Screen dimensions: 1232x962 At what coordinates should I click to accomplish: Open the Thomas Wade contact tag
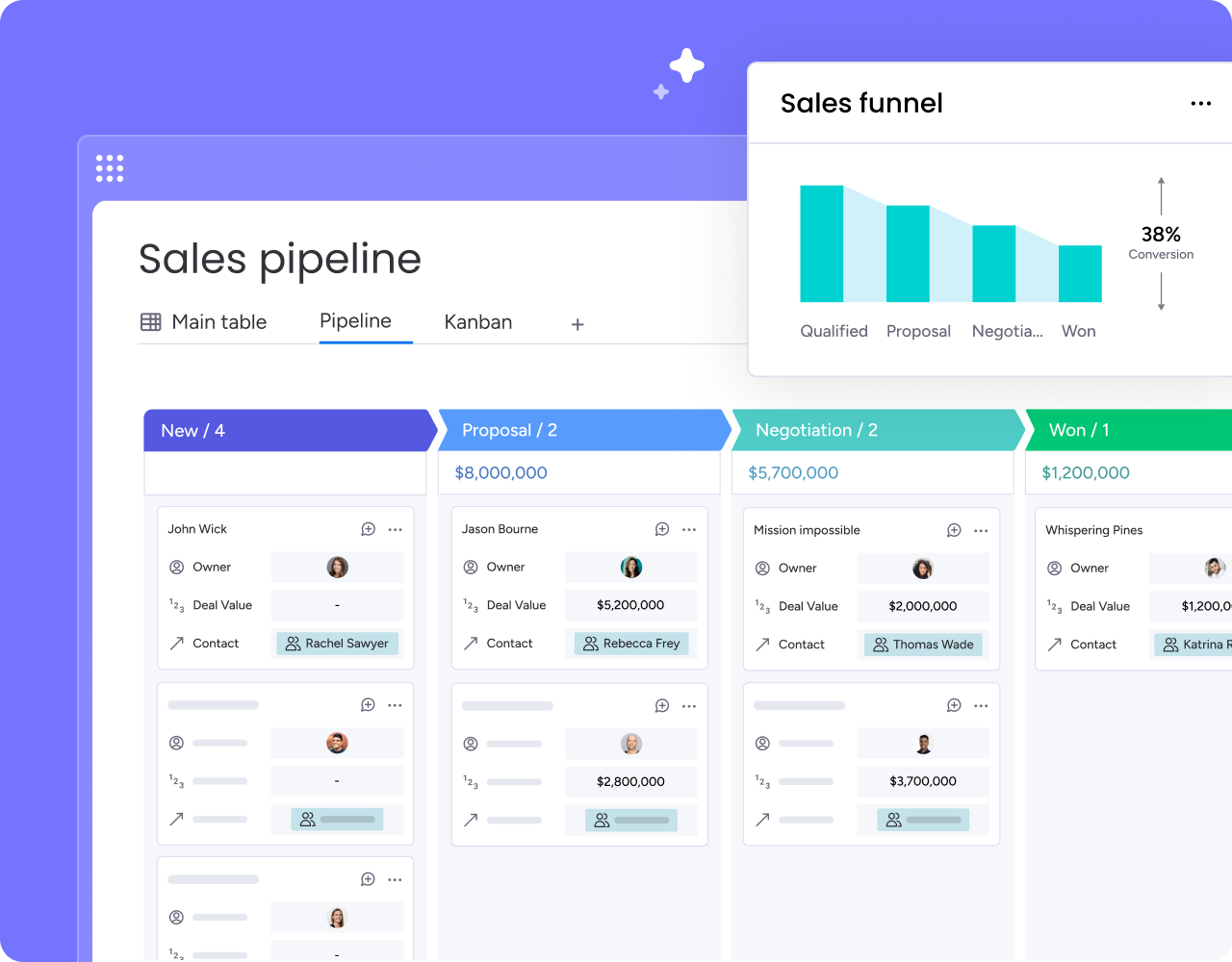click(923, 645)
